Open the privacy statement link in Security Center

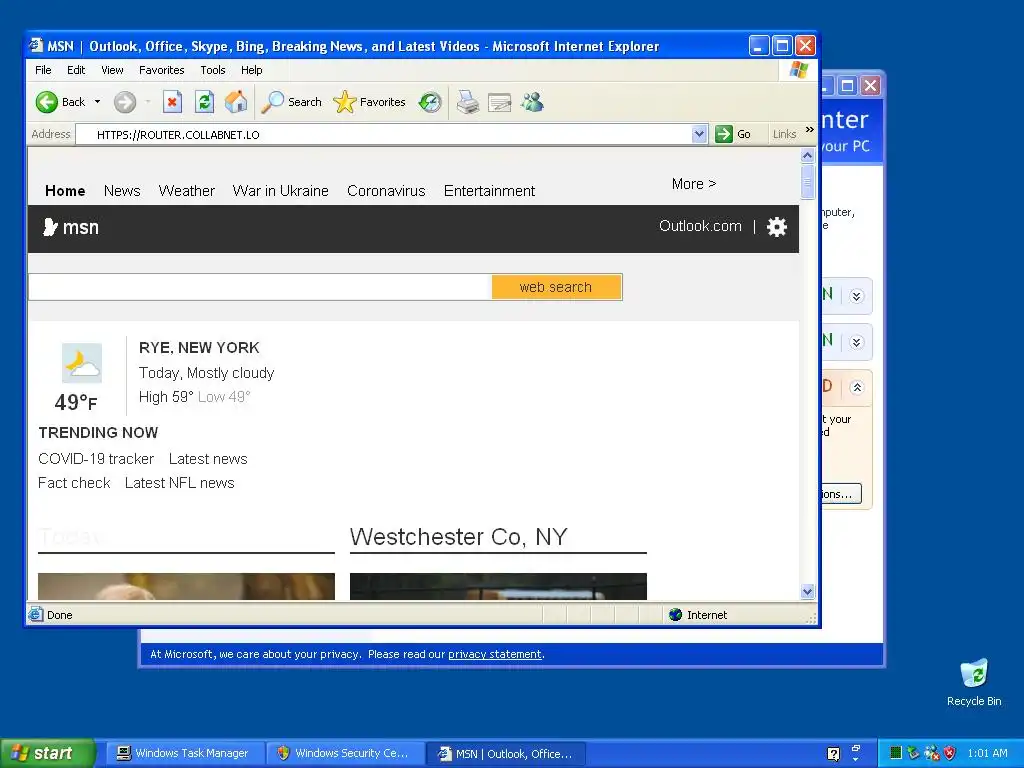494,654
